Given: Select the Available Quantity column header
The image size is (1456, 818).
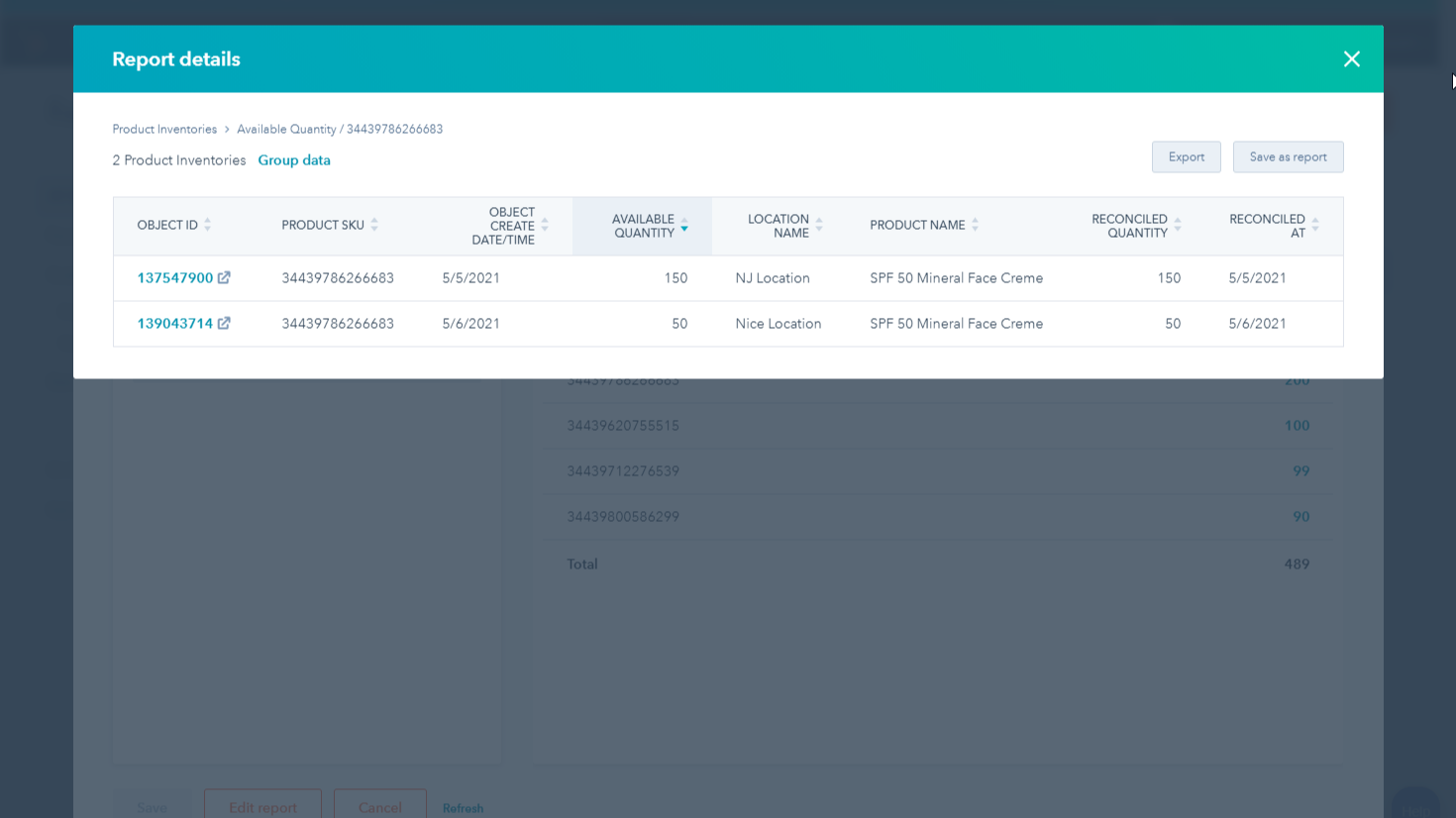Looking at the screenshot, I should click(642, 226).
